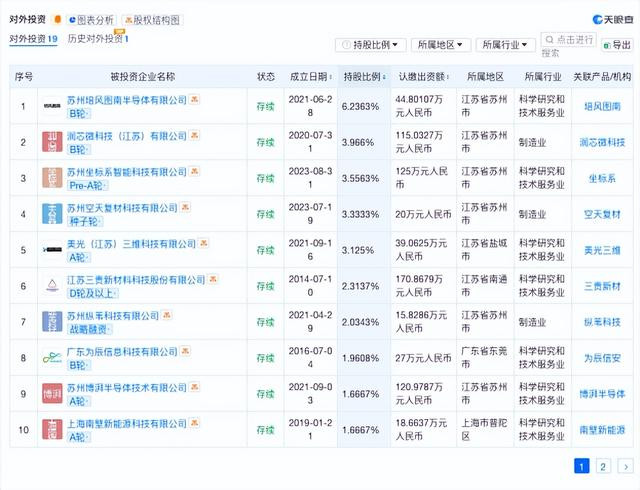
Task: Expand the 持股比例 filter dropdown
Action: click(371, 45)
